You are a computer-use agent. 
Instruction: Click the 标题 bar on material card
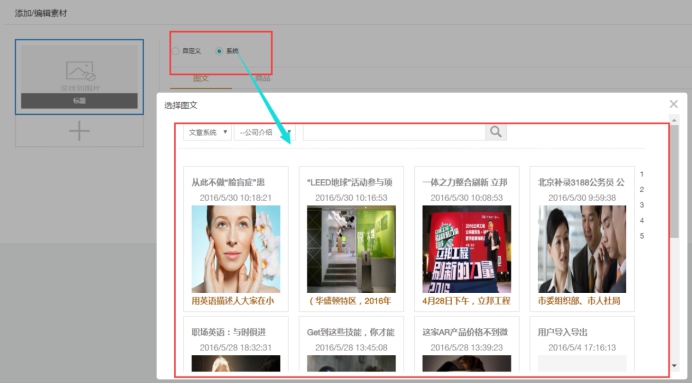(79, 101)
